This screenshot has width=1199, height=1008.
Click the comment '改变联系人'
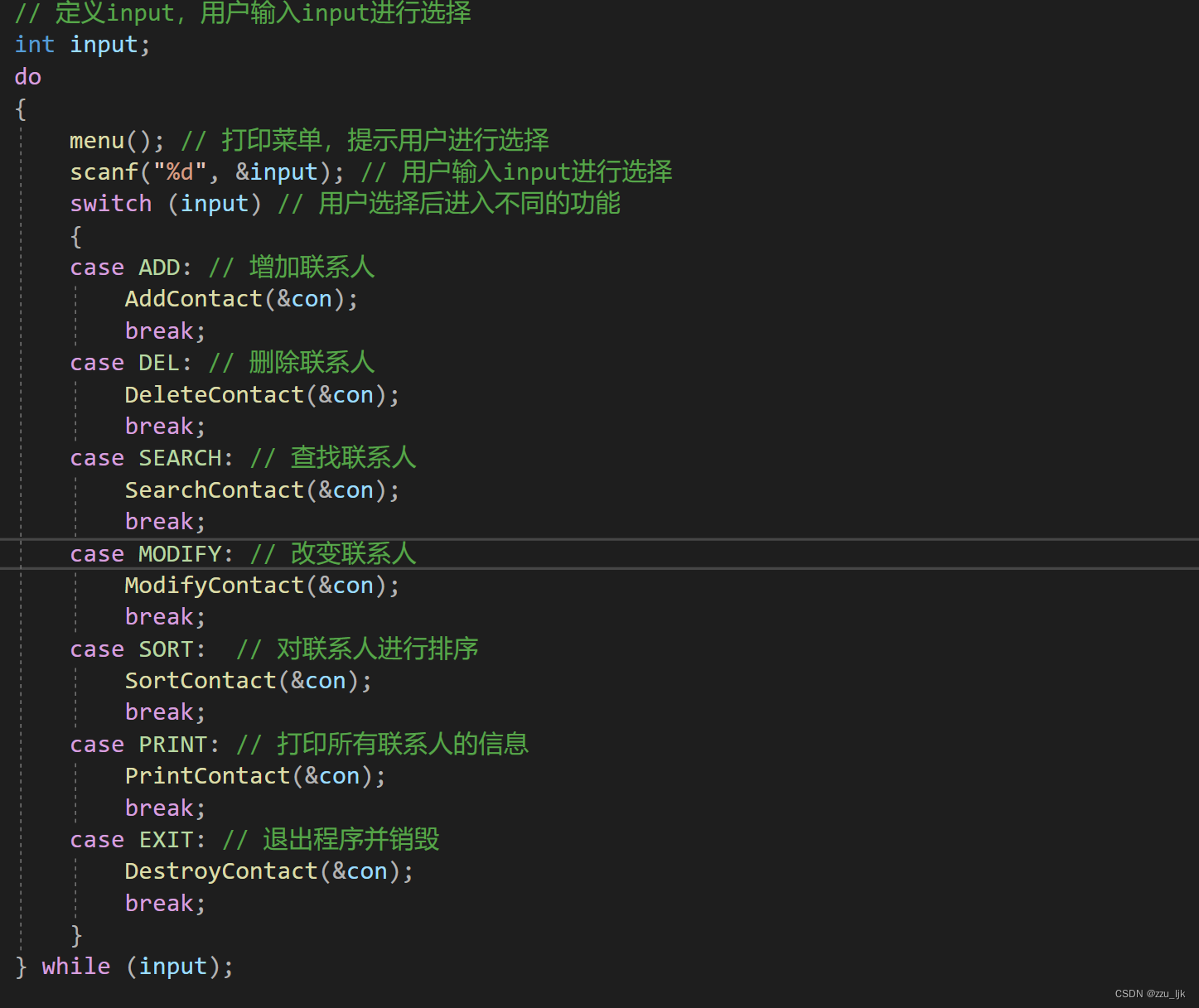(x=353, y=554)
